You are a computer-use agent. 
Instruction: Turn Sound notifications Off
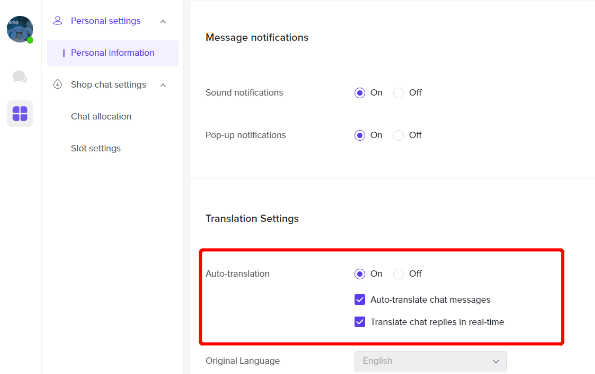398,93
